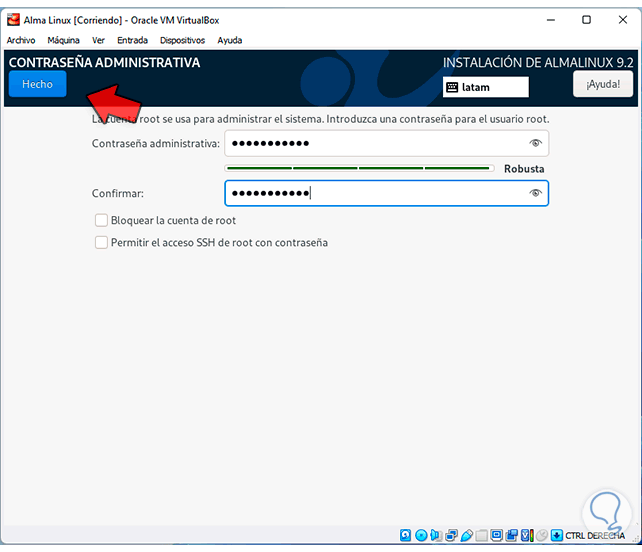
Task: Open the Ayuda menu
Action: tap(230, 40)
